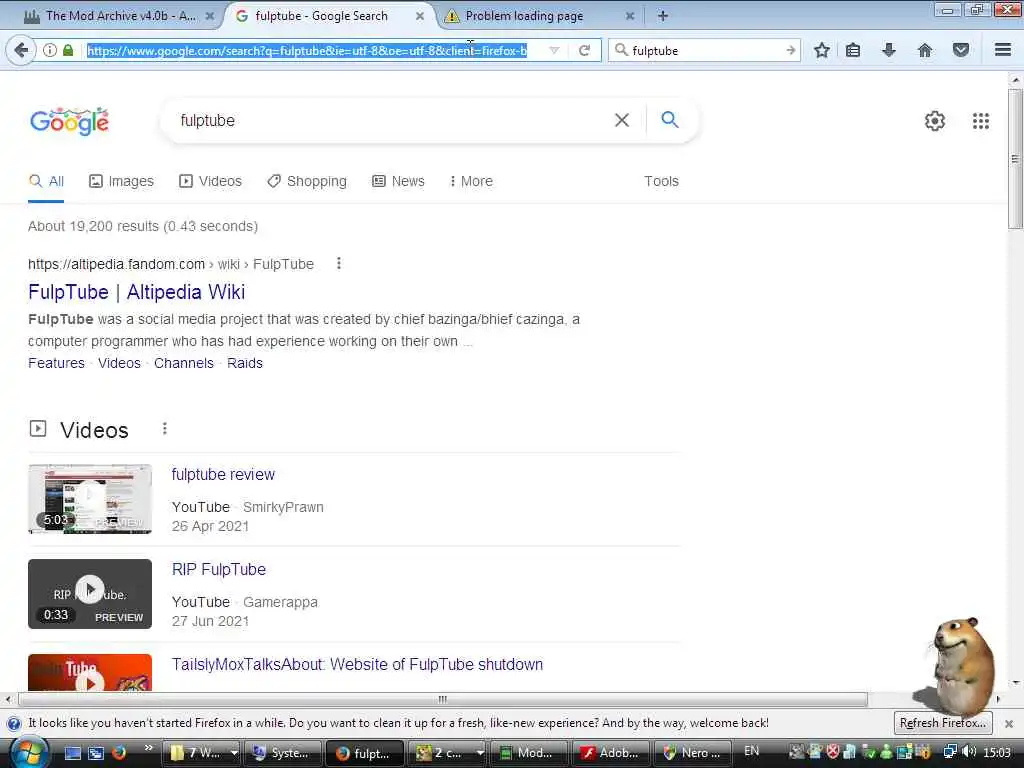
Task: Open the Raids sitelink
Action: [245, 363]
